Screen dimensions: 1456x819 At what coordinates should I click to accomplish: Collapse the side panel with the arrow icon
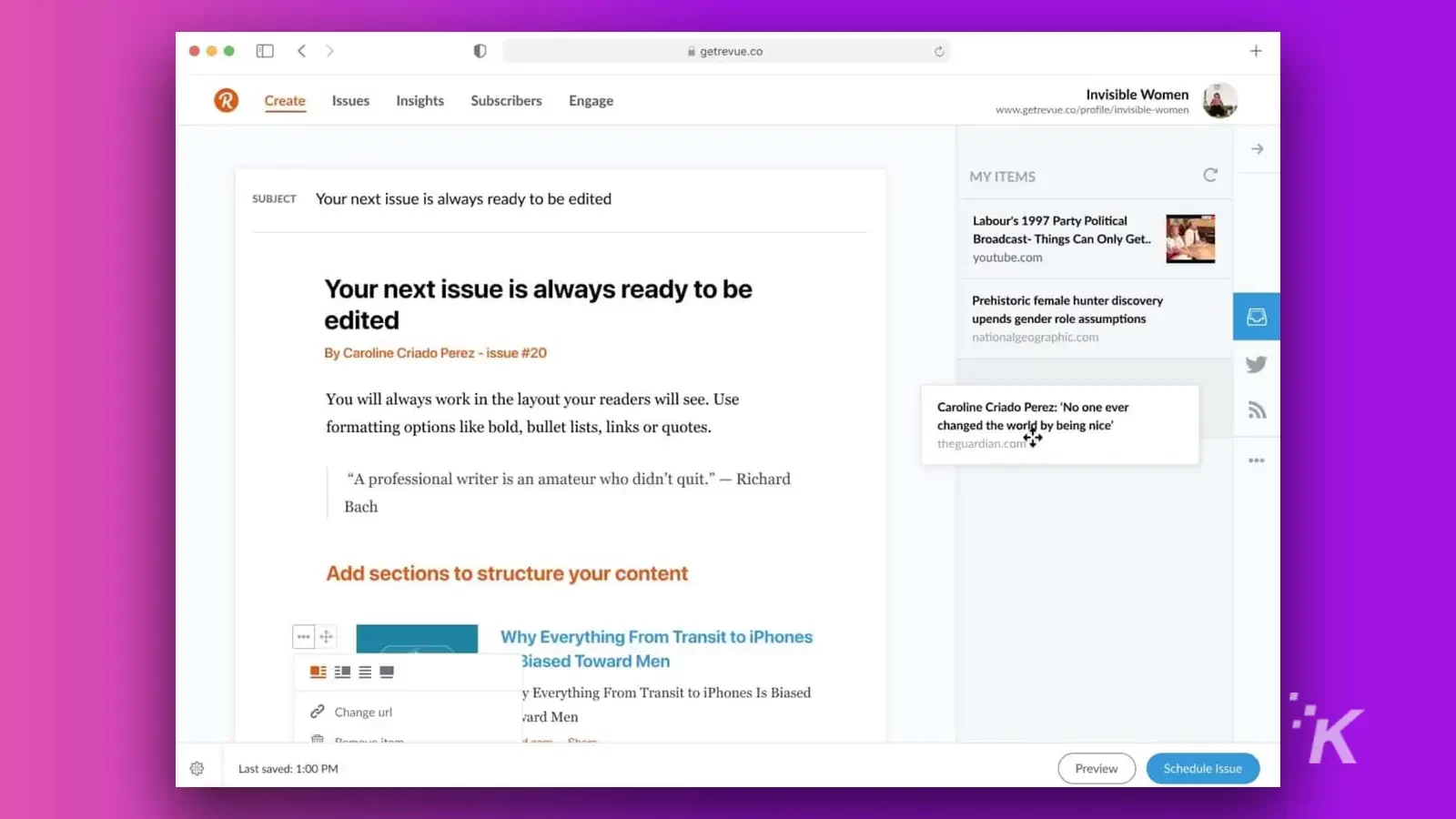coord(1257,148)
